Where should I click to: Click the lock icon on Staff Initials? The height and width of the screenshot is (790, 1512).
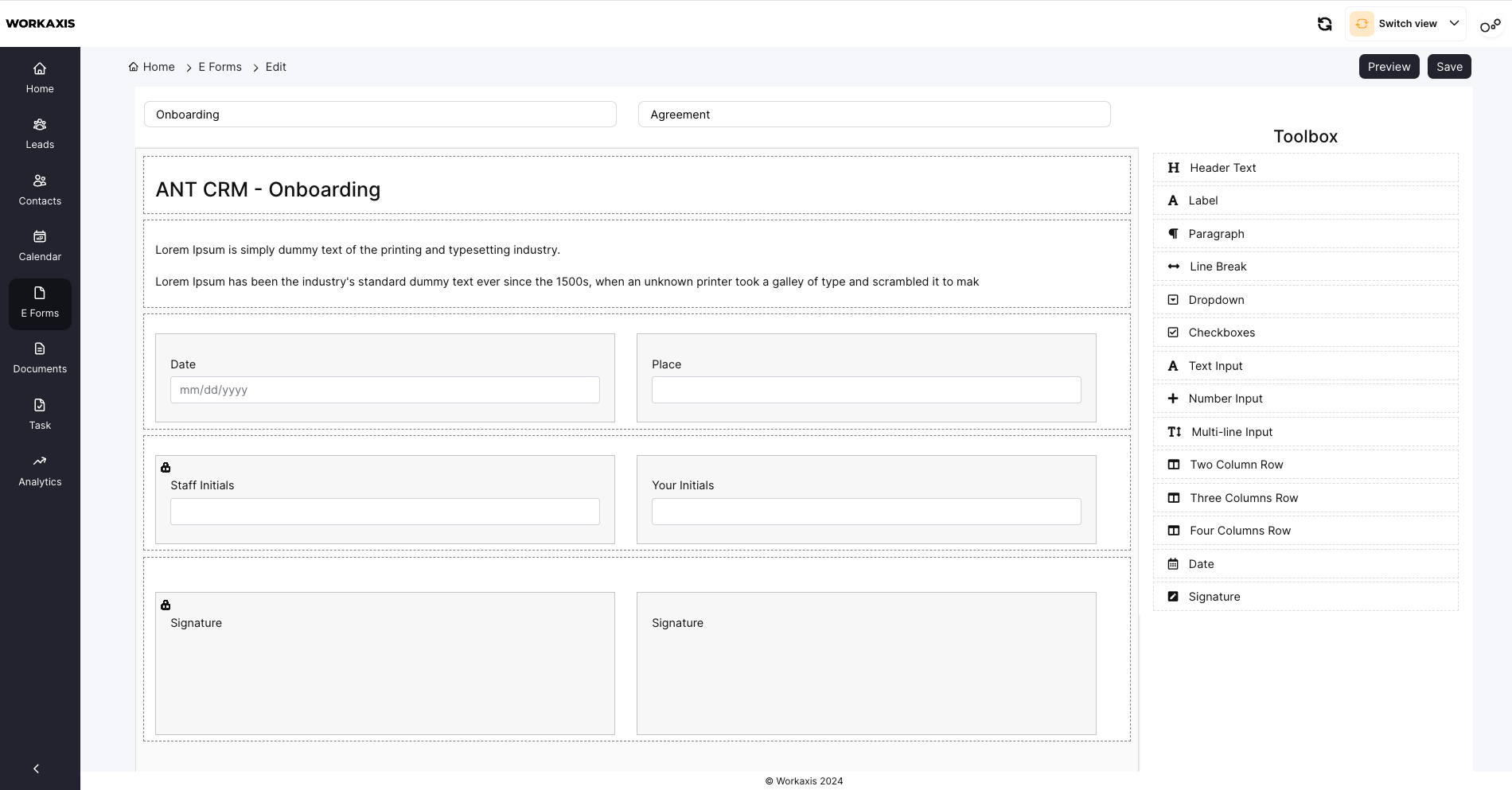[x=166, y=468]
